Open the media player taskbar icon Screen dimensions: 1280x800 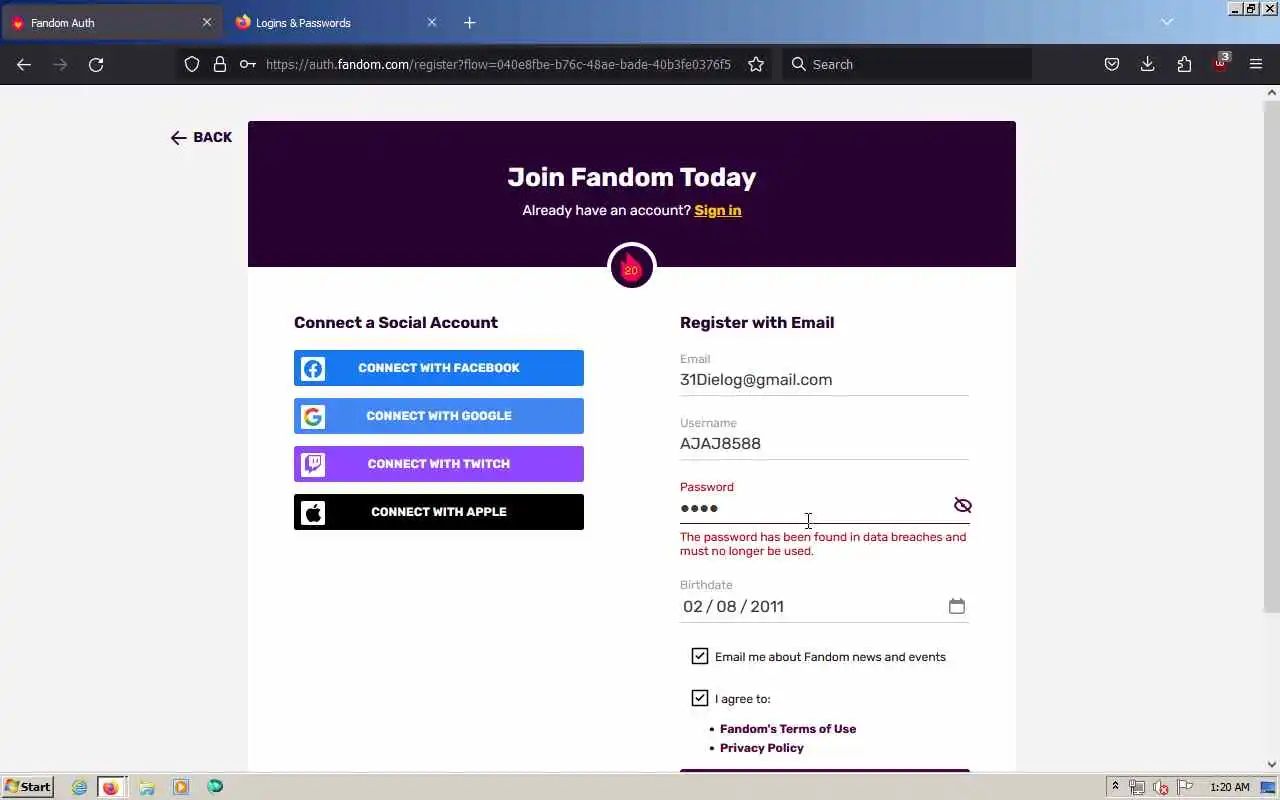tap(181, 787)
